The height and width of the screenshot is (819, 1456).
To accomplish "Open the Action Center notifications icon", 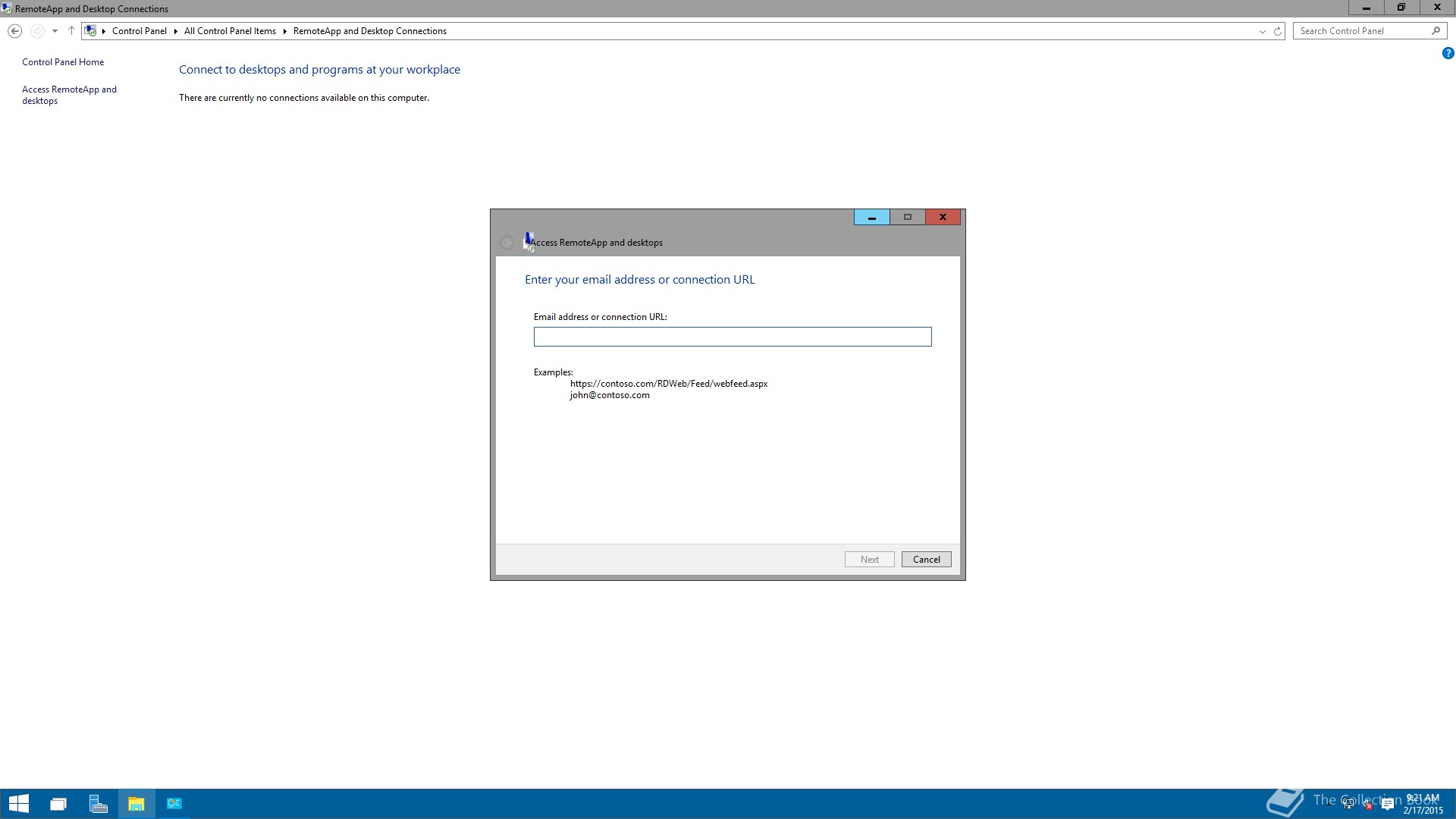I will click(1388, 805).
